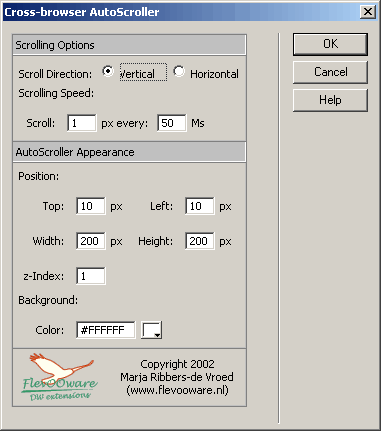Click the Width input field

click(x=91, y=241)
